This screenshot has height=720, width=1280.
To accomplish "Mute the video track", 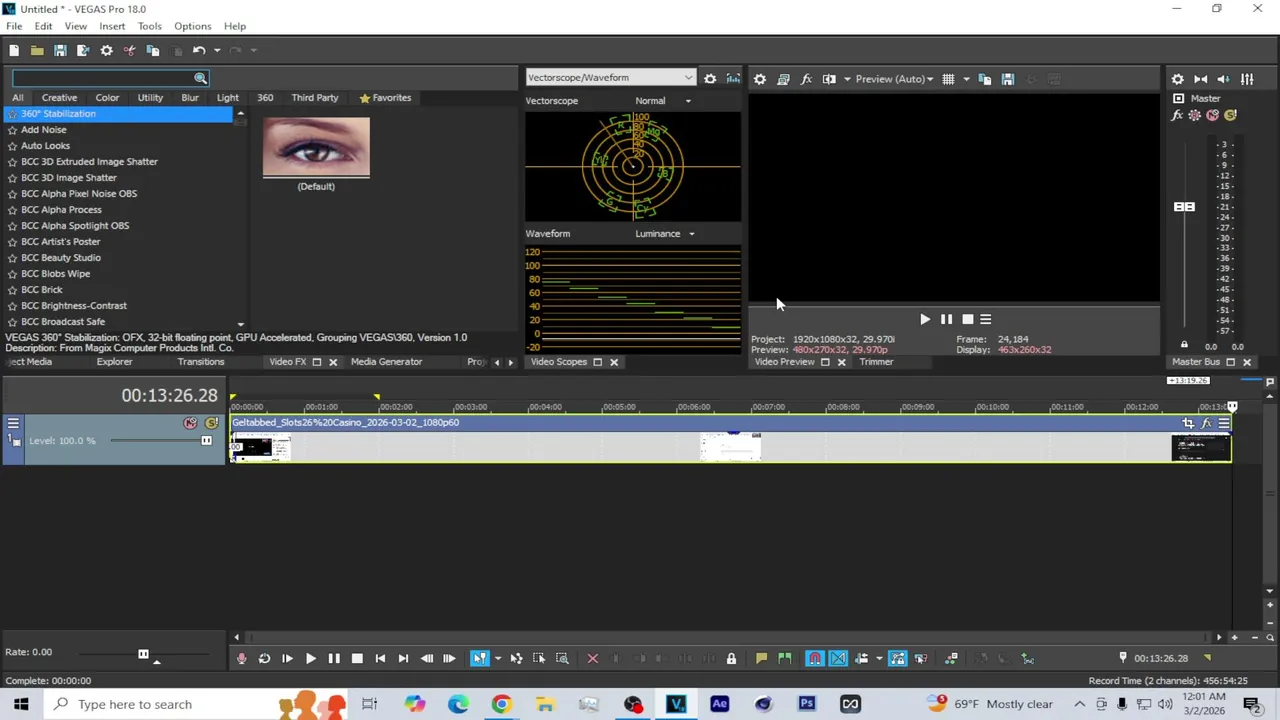I will (190, 424).
